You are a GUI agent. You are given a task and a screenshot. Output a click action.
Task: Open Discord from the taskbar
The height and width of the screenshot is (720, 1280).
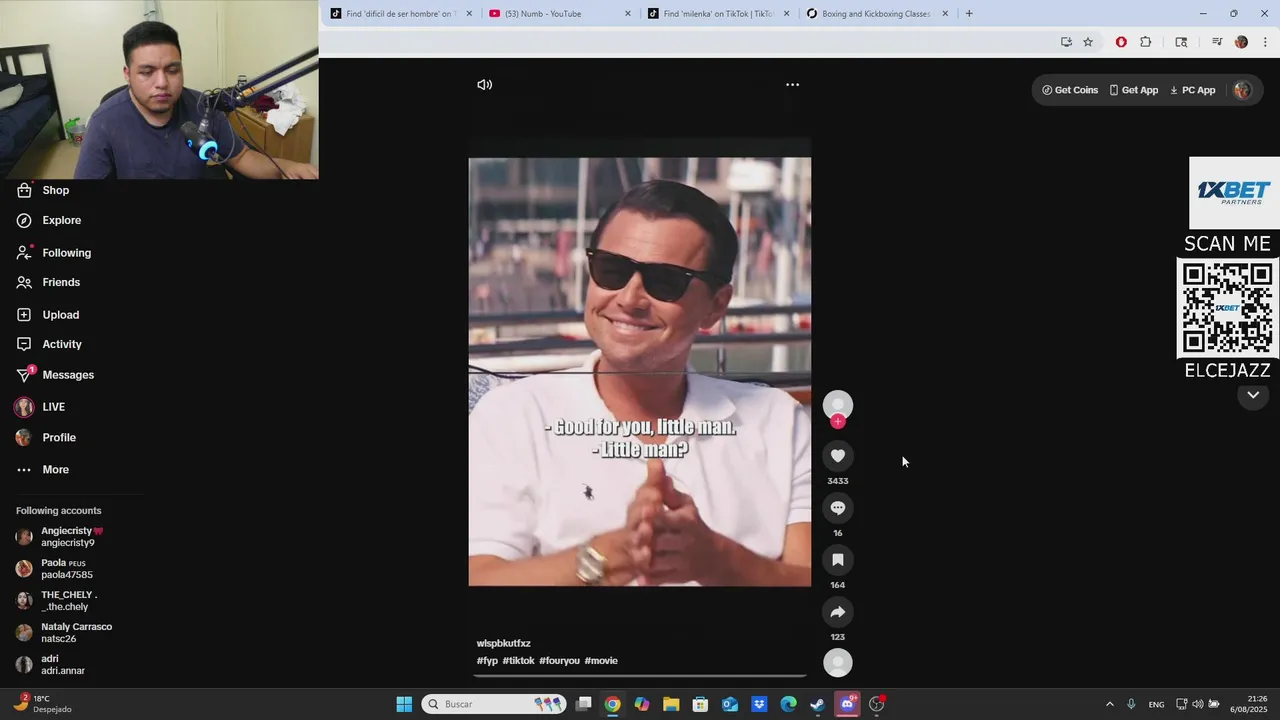pyautogui.click(x=847, y=704)
